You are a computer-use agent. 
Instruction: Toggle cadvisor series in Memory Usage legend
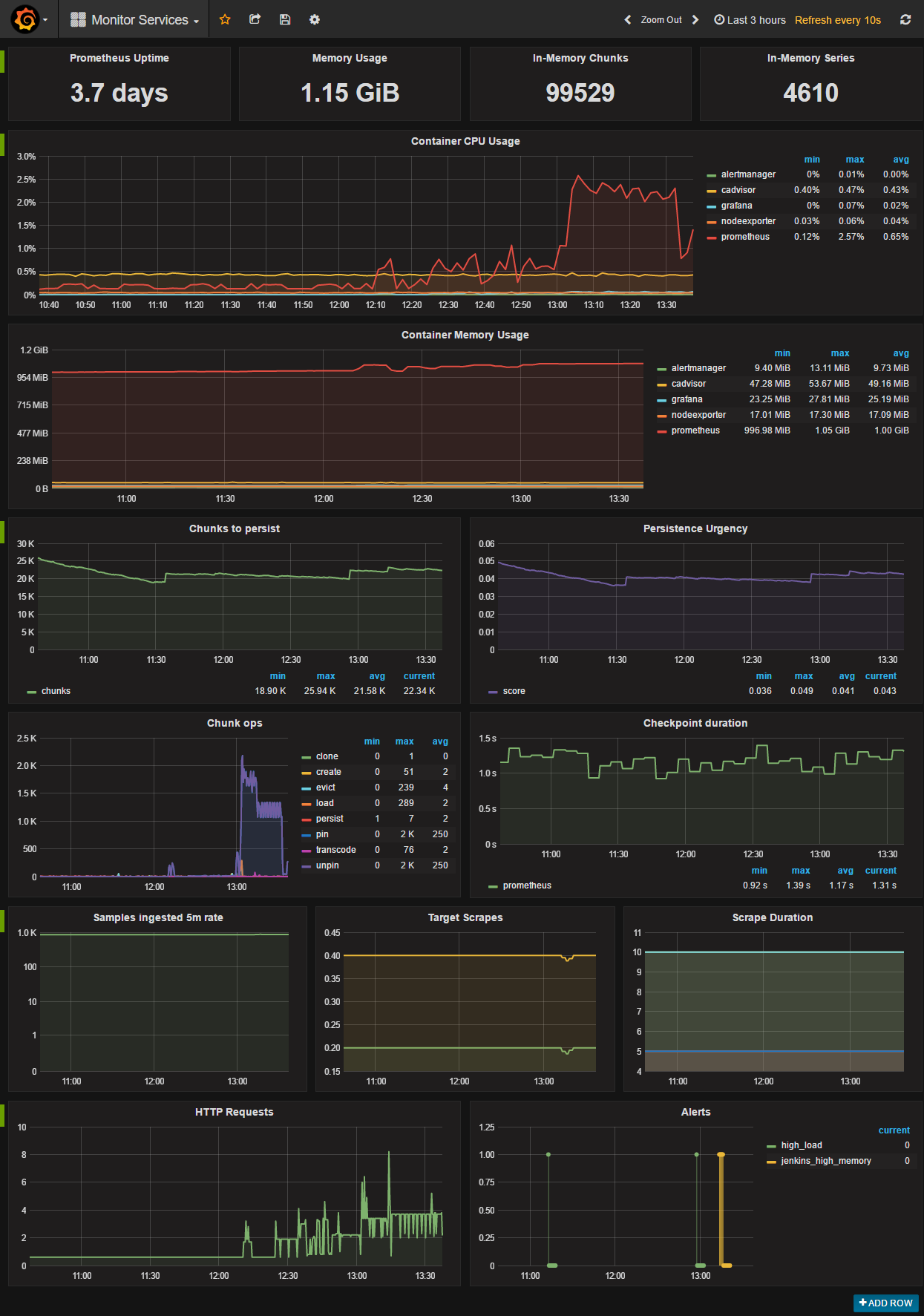689,384
